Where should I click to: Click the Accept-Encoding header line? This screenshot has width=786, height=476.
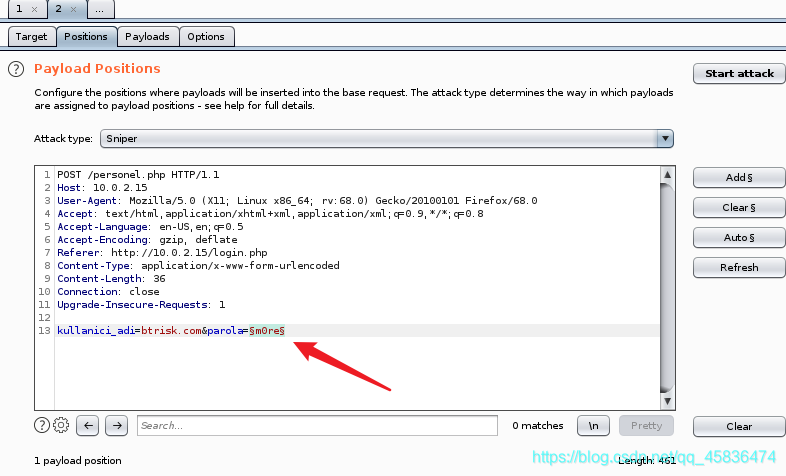[x=147, y=240]
